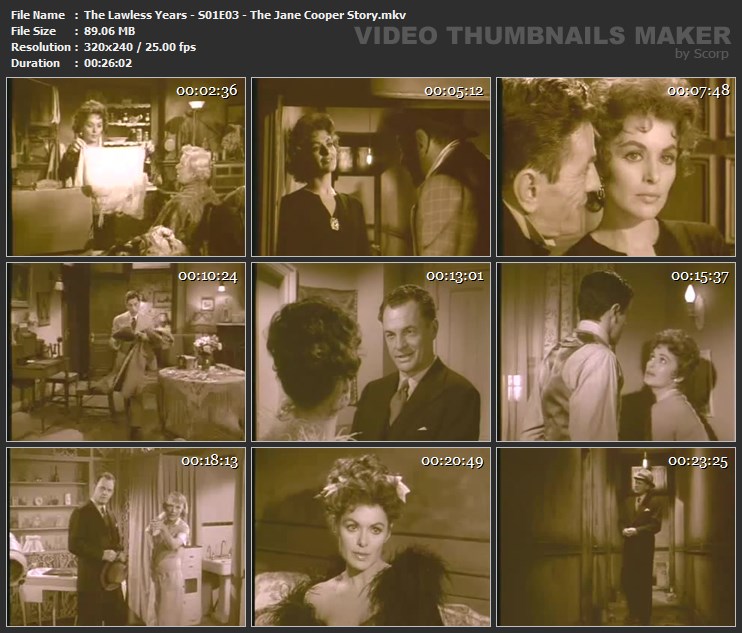Click the 'Resolution' label
This screenshot has height=633, width=742.
tap(41, 47)
